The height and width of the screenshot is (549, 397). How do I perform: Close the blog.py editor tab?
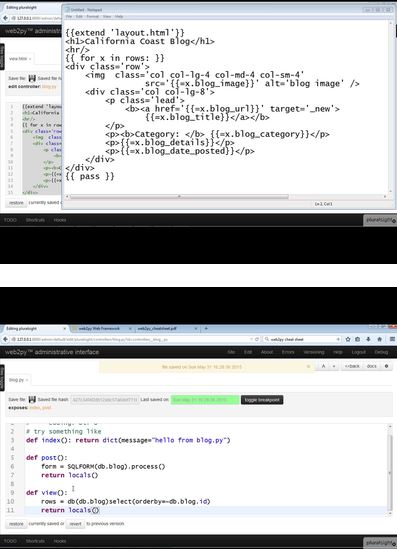click(x=27, y=380)
